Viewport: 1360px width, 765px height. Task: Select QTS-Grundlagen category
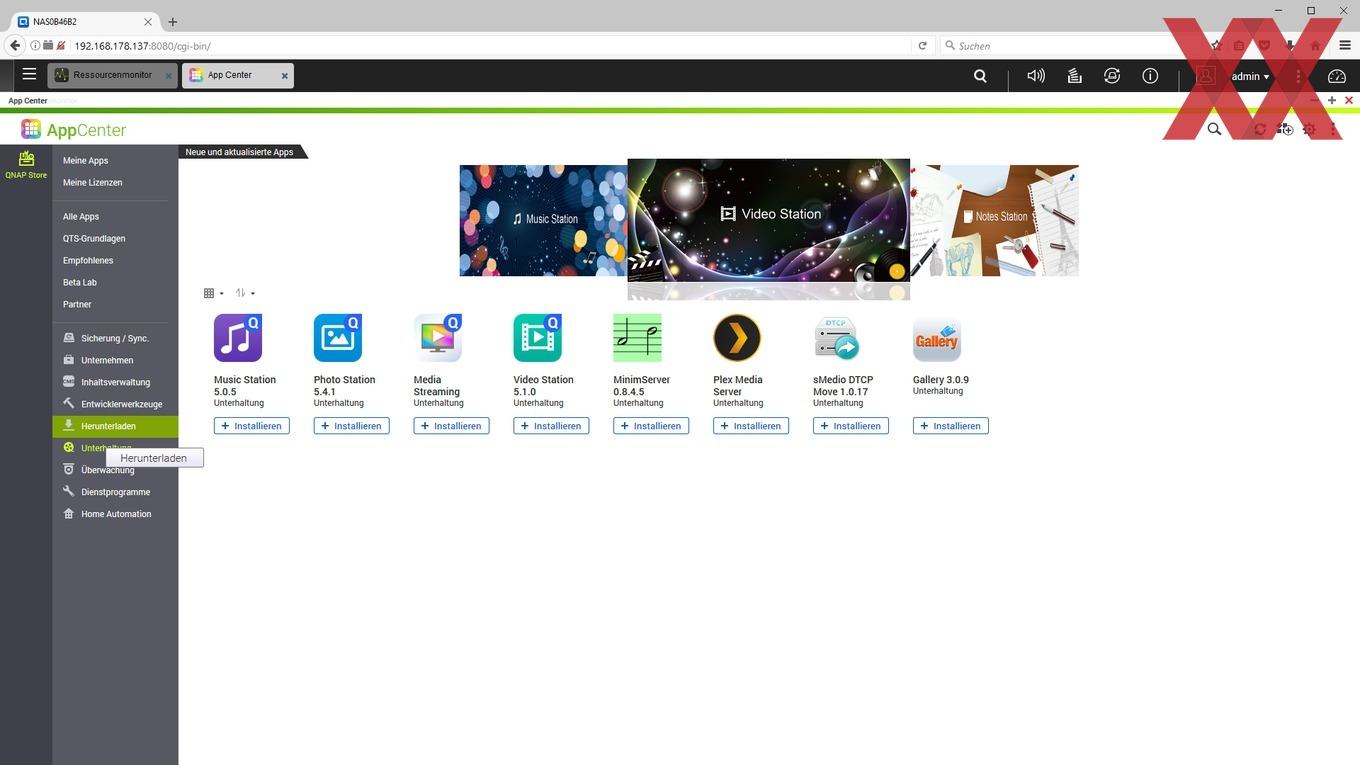click(x=94, y=238)
